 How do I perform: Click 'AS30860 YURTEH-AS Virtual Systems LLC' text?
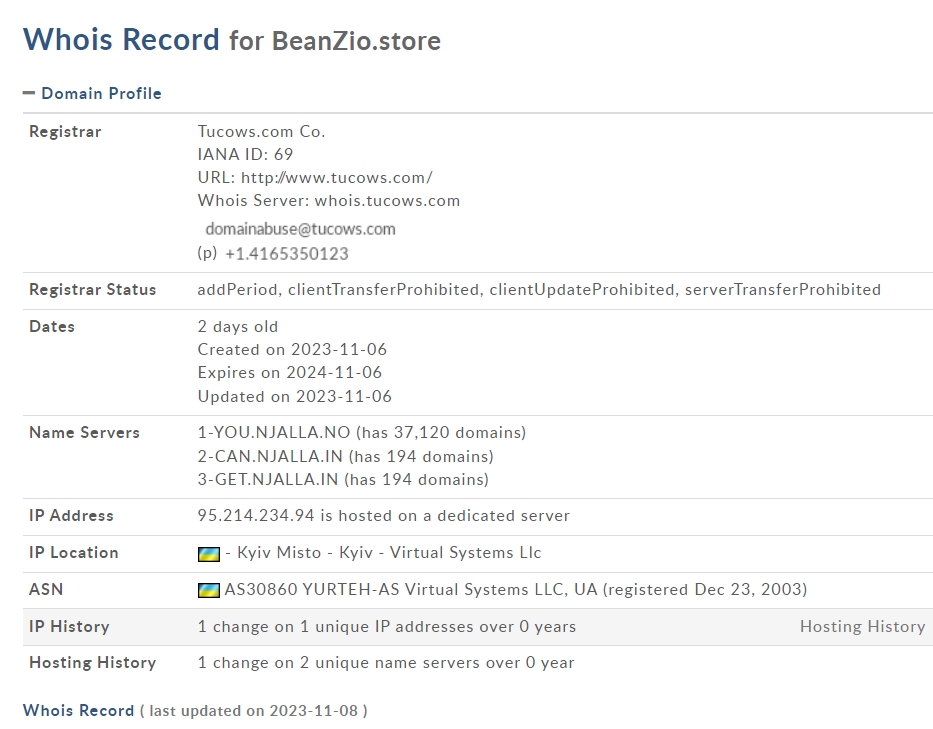[394, 589]
